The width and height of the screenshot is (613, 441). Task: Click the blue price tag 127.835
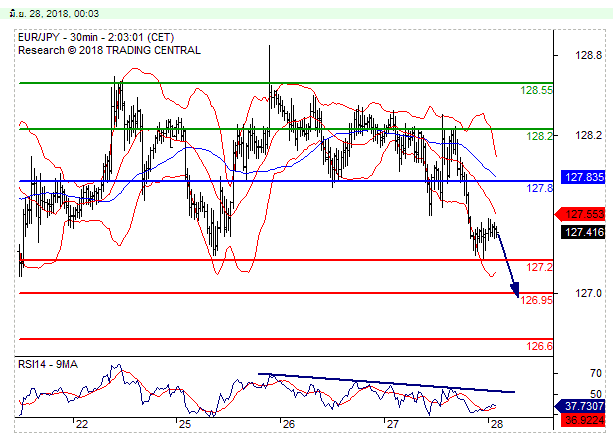583,177
